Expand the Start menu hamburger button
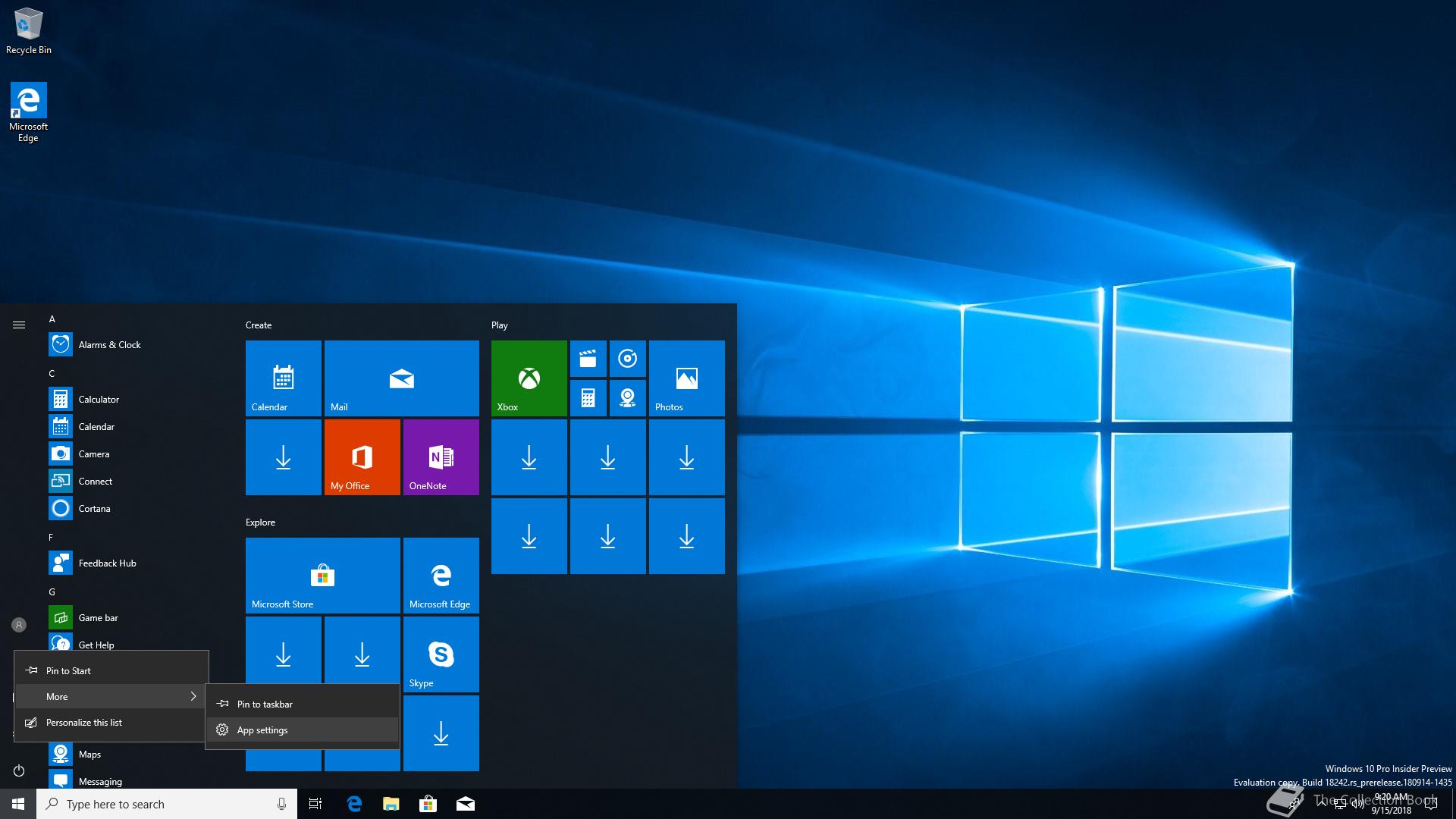The height and width of the screenshot is (819, 1456). pos(19,325)
